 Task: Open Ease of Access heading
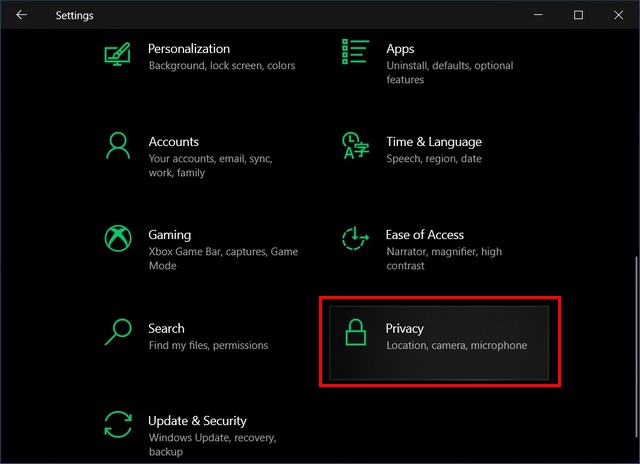click(x=424, y=235)
